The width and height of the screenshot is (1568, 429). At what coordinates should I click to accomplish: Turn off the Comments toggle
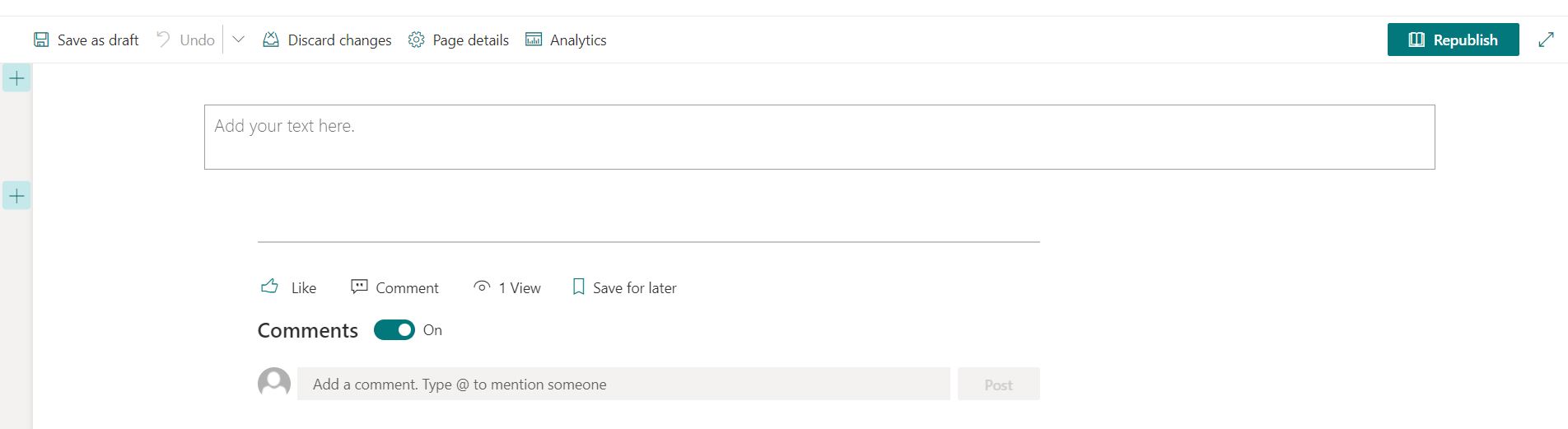coord(394,330)
